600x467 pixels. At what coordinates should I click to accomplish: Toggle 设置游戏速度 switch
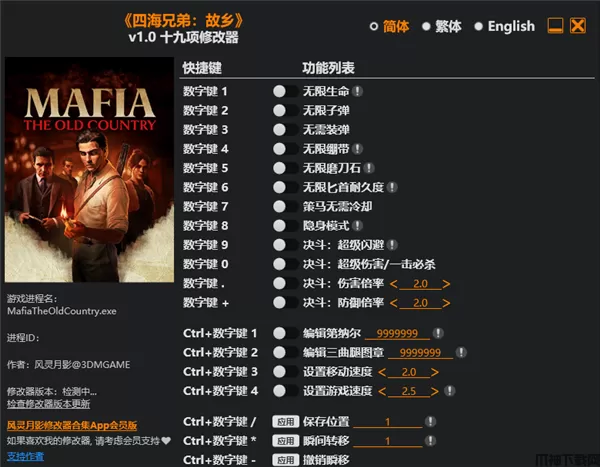pos(285,391)
